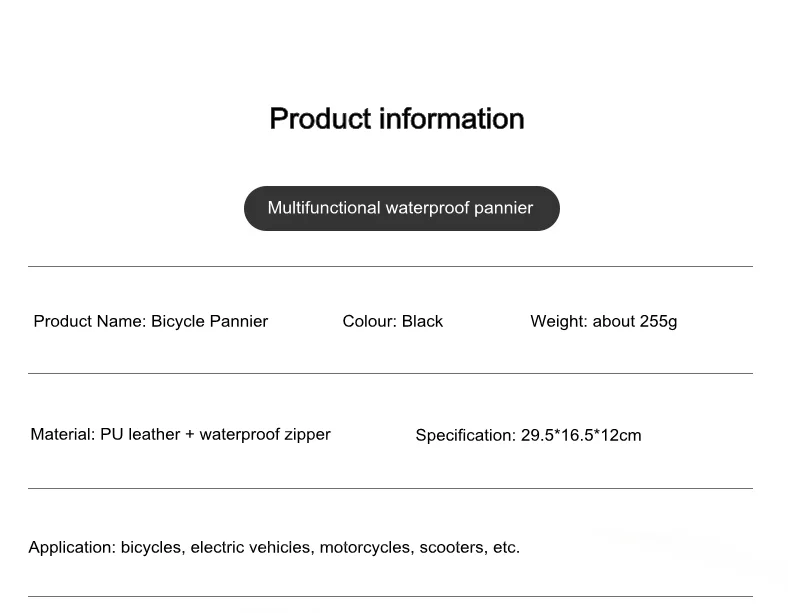Click the "Specification" label text

tap(464, 435)
